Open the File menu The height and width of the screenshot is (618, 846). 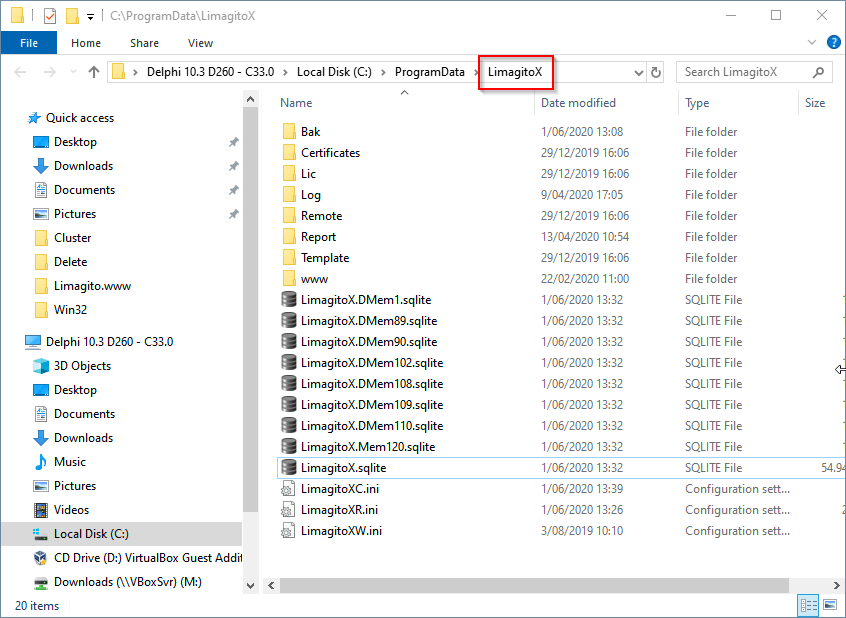[x=29, y=43]
